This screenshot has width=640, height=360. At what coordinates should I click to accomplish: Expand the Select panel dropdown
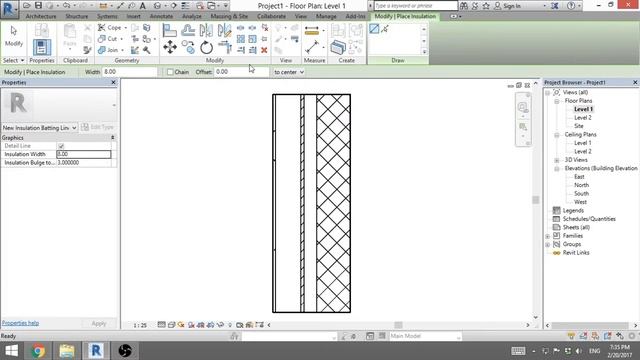point(13,60)
